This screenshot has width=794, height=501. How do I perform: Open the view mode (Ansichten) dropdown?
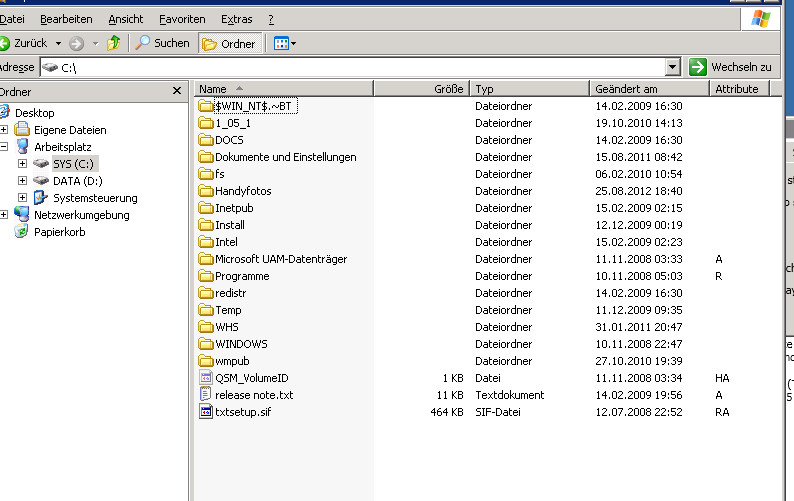(x=285, y=44)
